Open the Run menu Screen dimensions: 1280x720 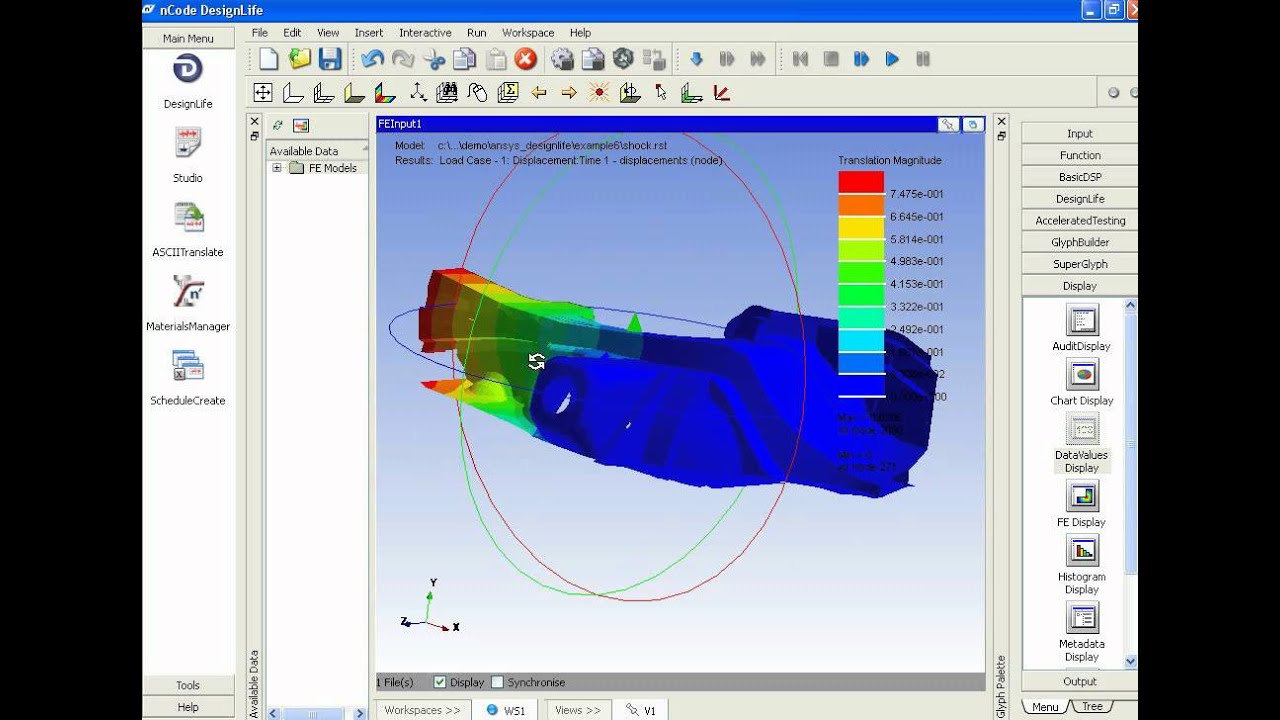[477, 32]
